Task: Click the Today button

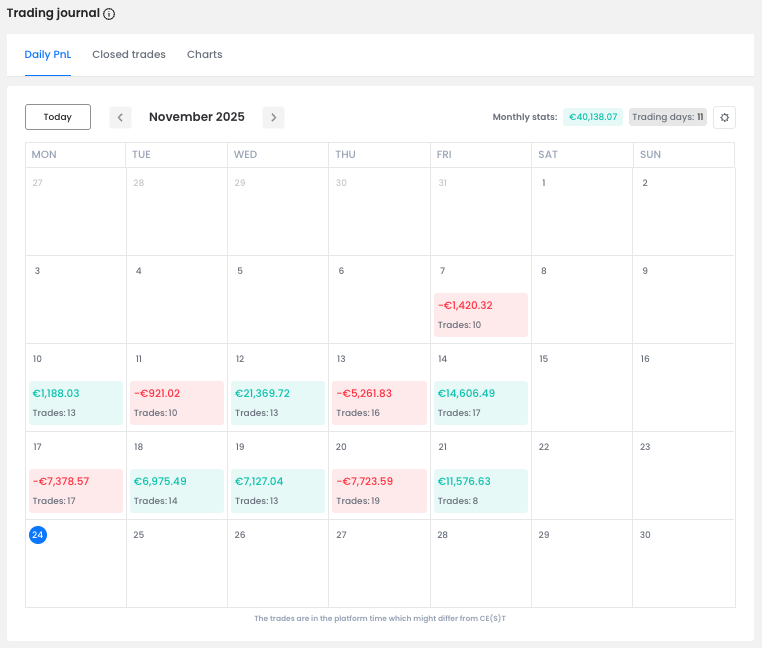Action: (58, 117)
